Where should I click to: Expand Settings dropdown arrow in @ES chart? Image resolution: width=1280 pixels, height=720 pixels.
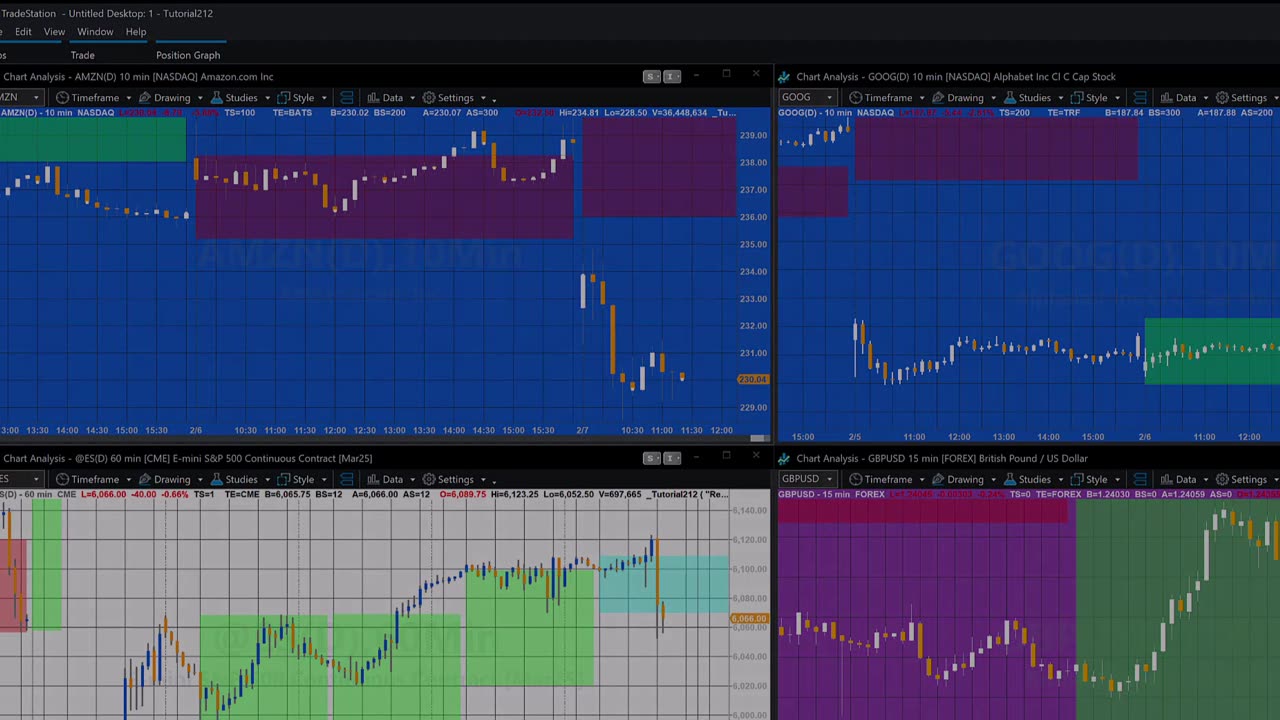483,481
